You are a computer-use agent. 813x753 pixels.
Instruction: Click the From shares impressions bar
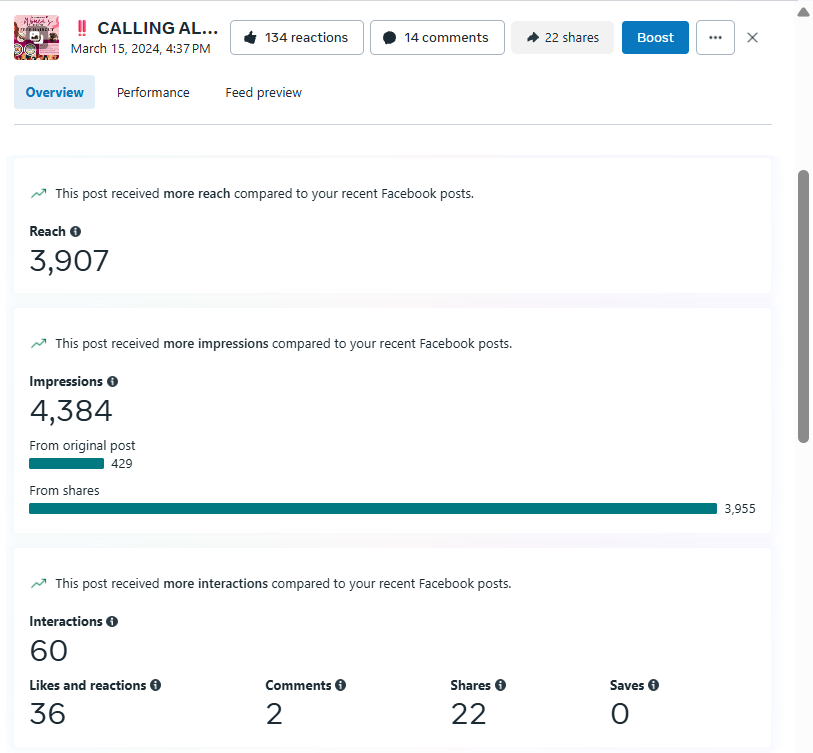point(373,508)
